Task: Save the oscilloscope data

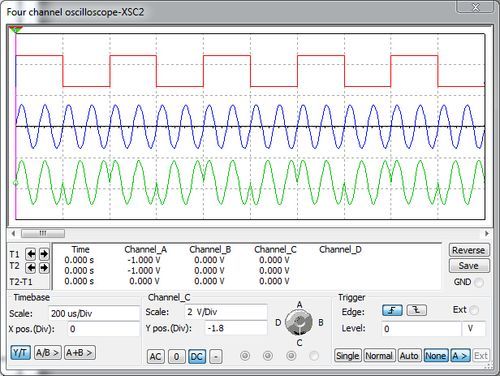Action: coord(468,266)
